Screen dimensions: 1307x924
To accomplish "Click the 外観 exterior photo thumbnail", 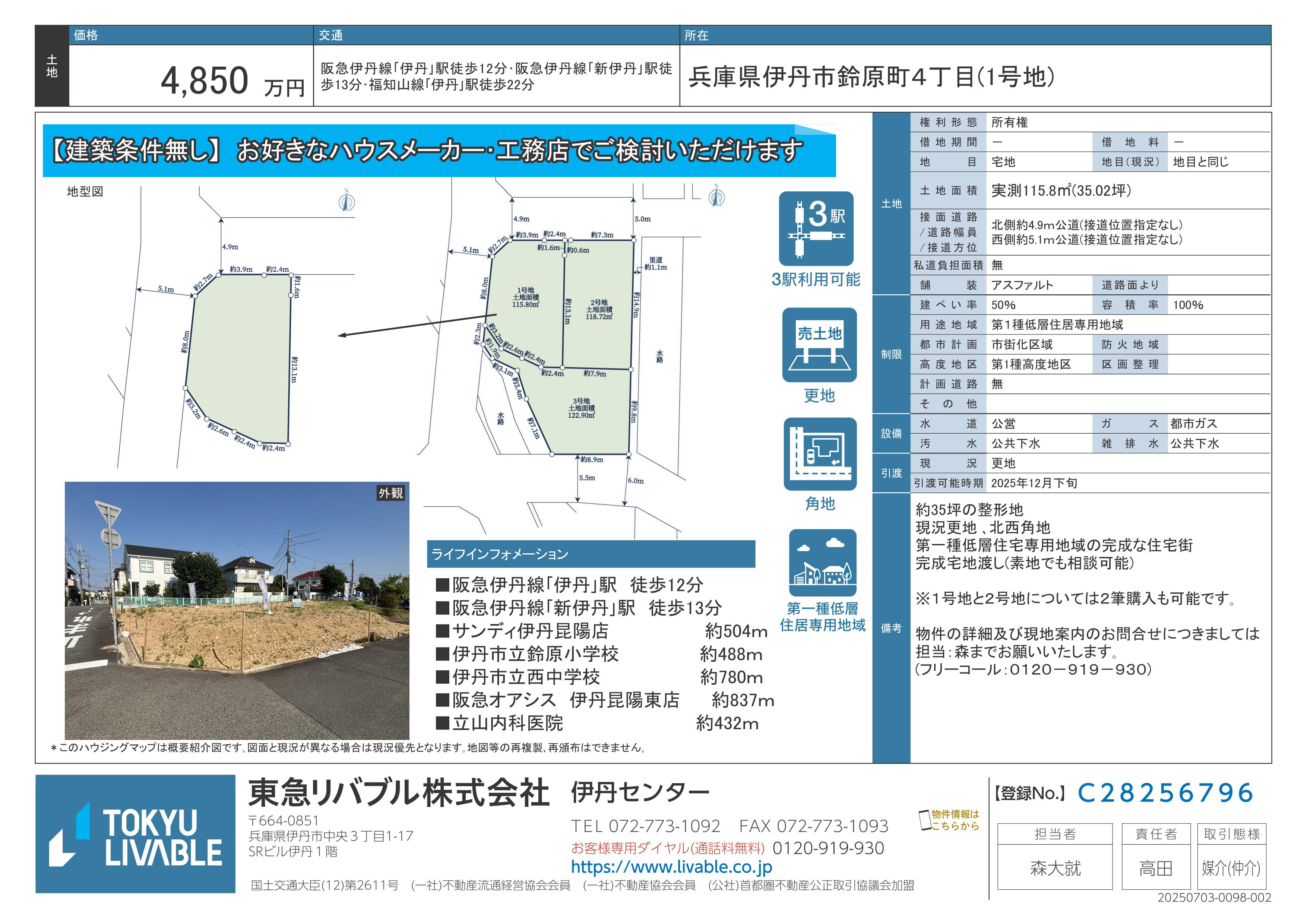I will pyautogui.click(x=237, y=610).
